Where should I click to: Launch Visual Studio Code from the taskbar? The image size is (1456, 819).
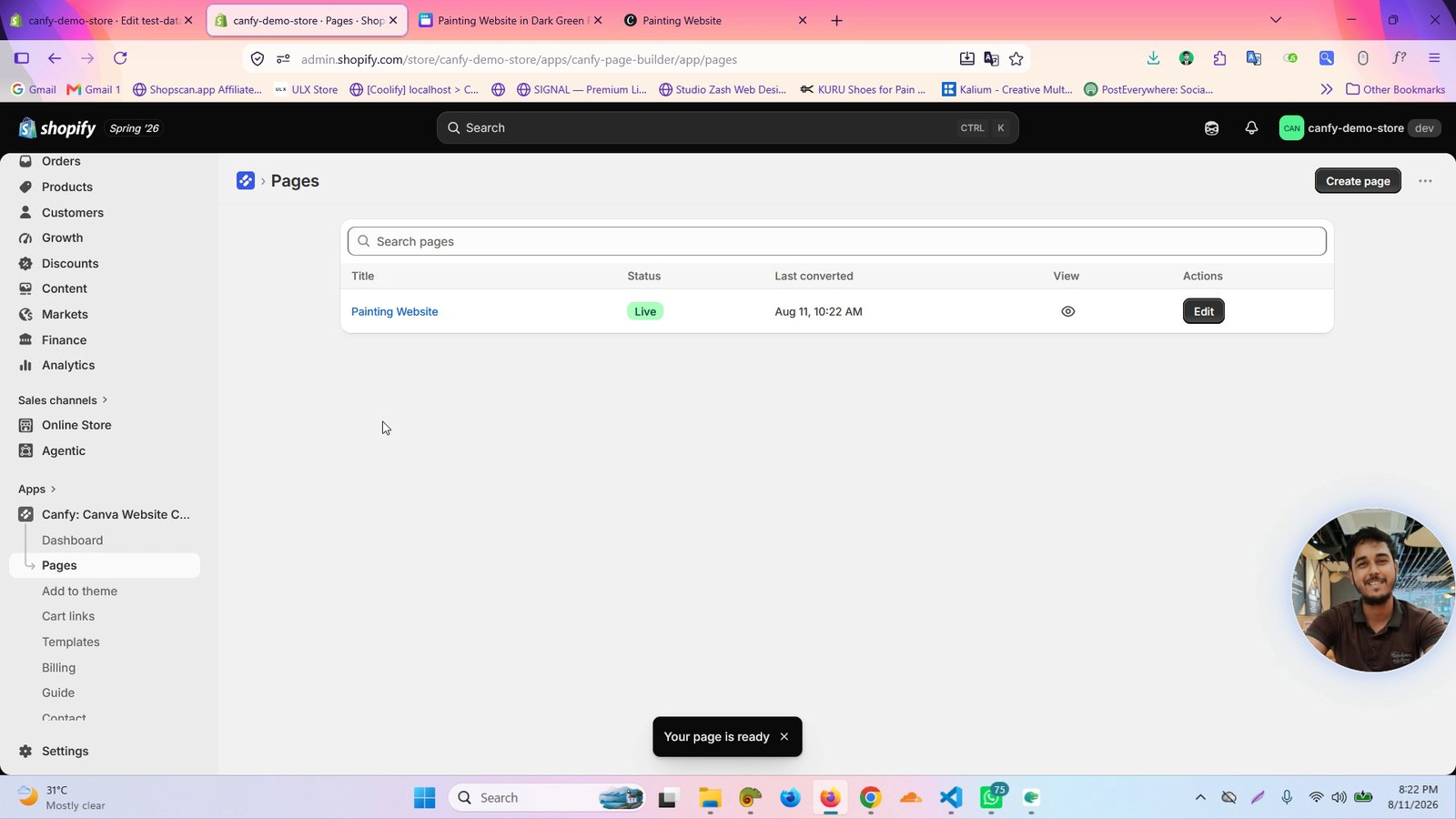(951, 798)
